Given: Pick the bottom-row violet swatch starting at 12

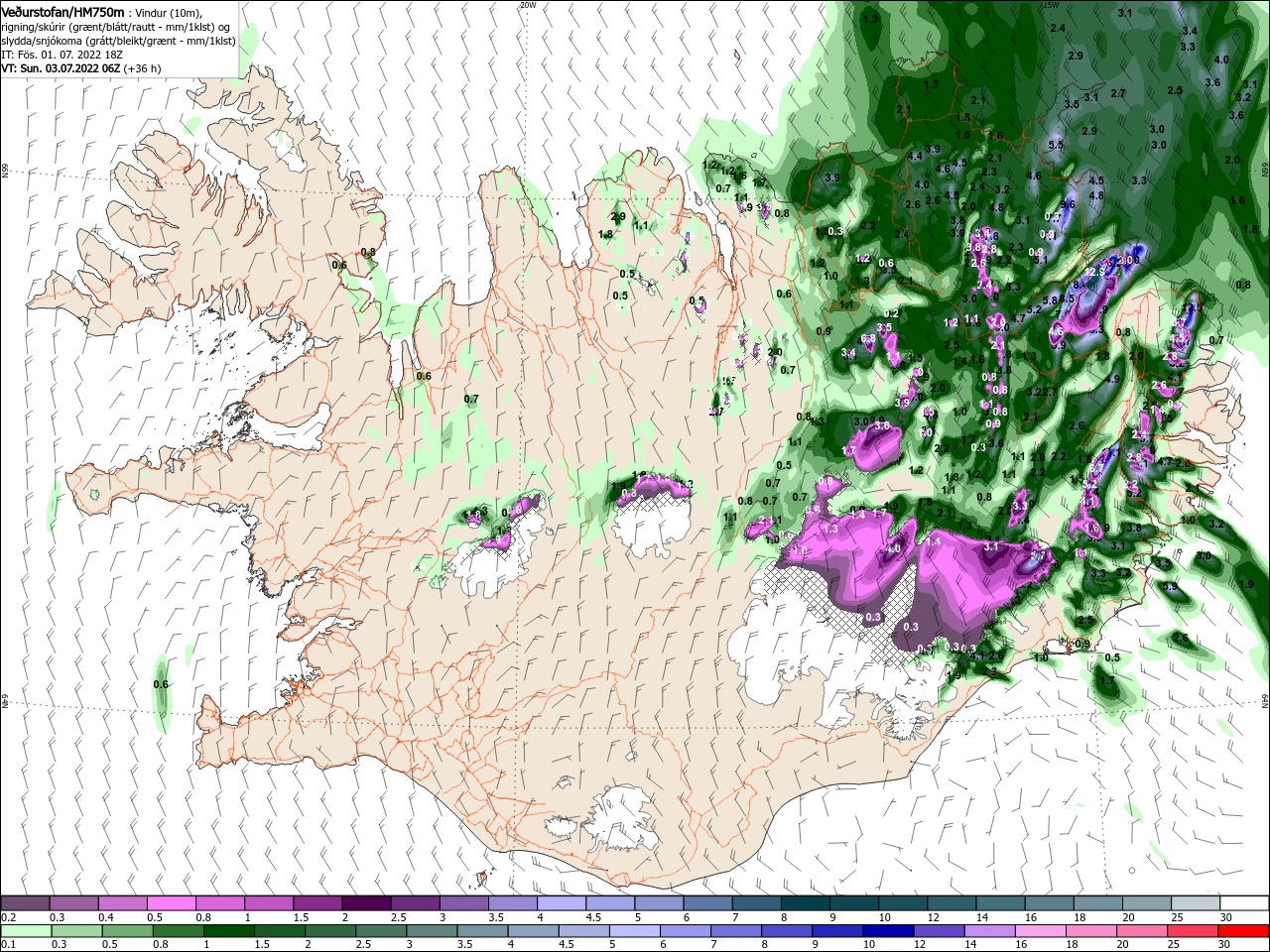Looking at the screenshot, I should 938,931.
